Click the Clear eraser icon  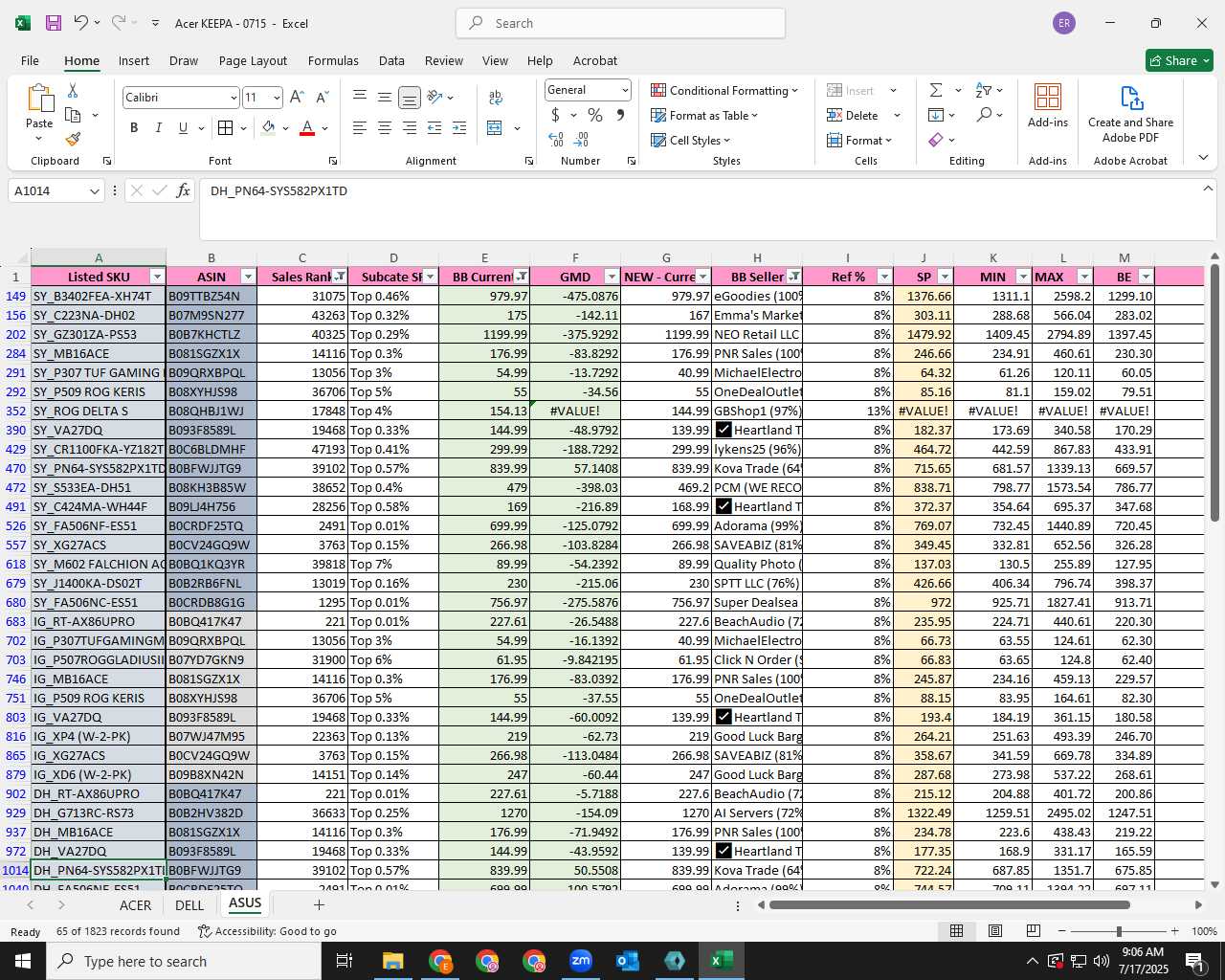936,140
